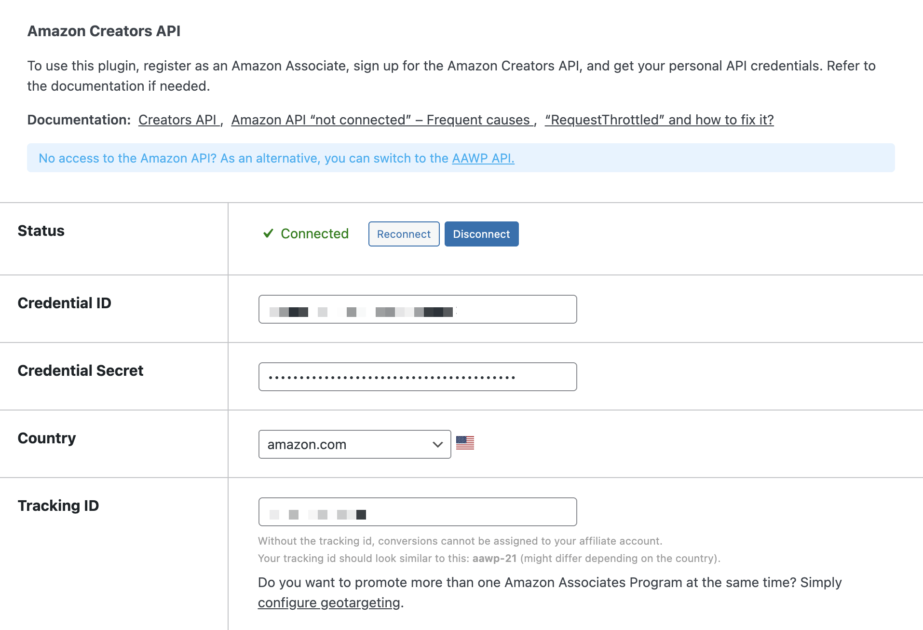Click the Reconnect button
This screenshot has width=923, height=630.
click(x=403, y=233)
